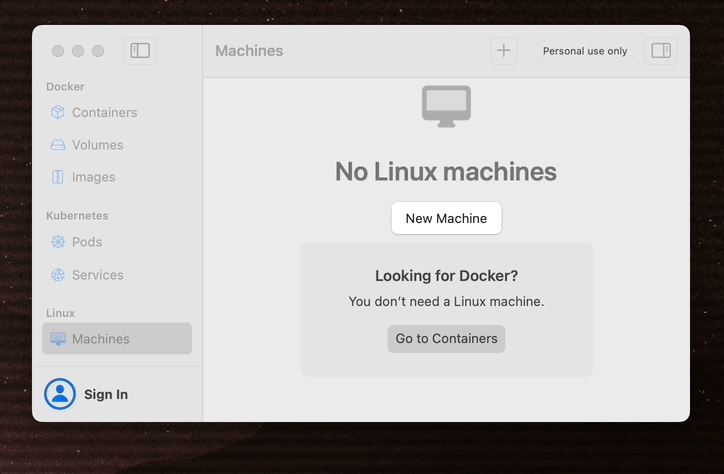Click the red close window button
This screenshot has height=474, width=724.
point(58,51)
